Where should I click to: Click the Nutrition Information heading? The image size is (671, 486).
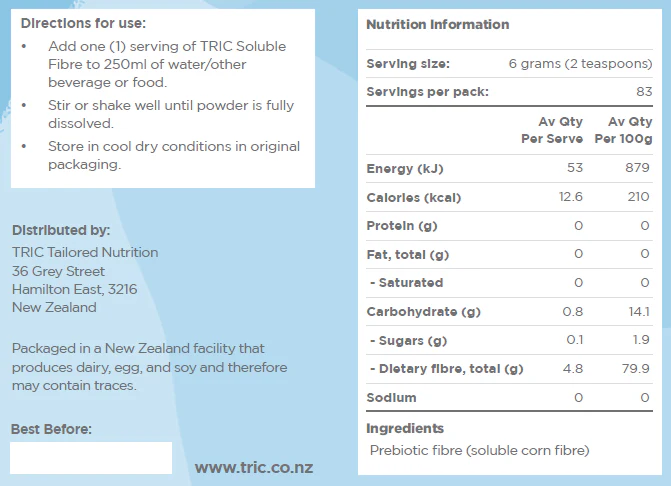tap(438, 24)
